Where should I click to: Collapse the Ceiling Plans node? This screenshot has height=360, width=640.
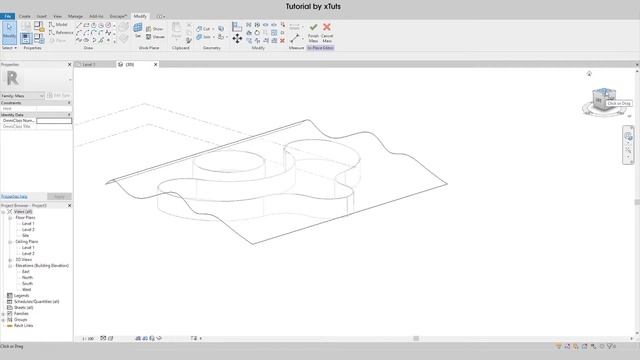[10, 242]
